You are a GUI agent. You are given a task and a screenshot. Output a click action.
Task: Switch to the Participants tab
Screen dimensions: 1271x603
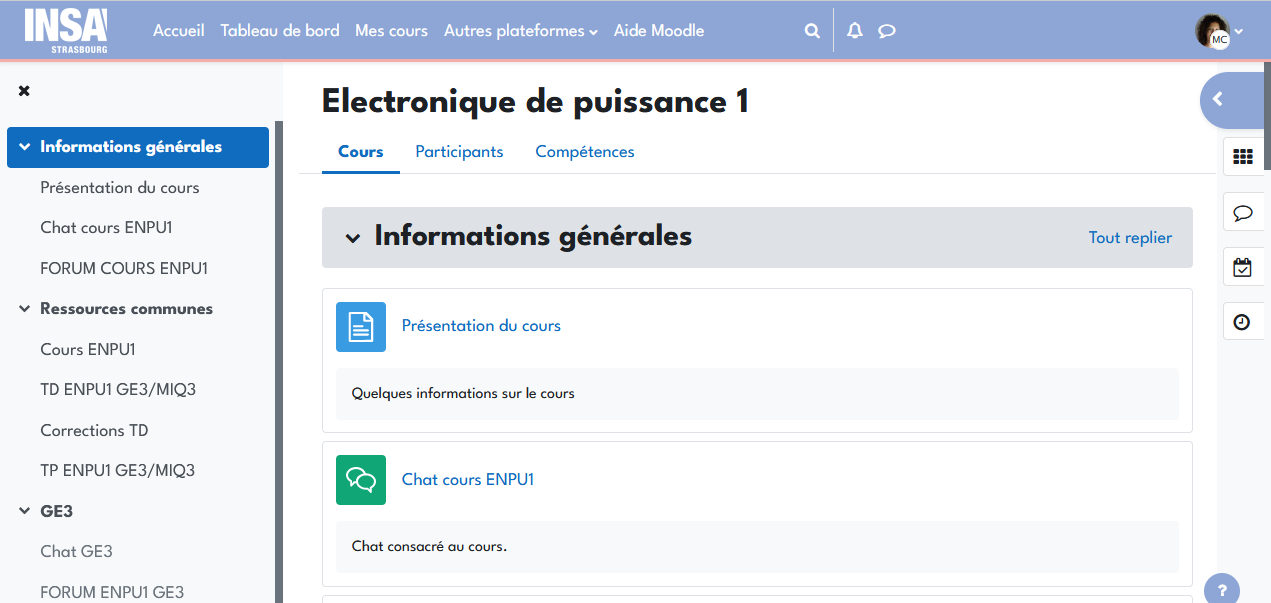point(459,152)
